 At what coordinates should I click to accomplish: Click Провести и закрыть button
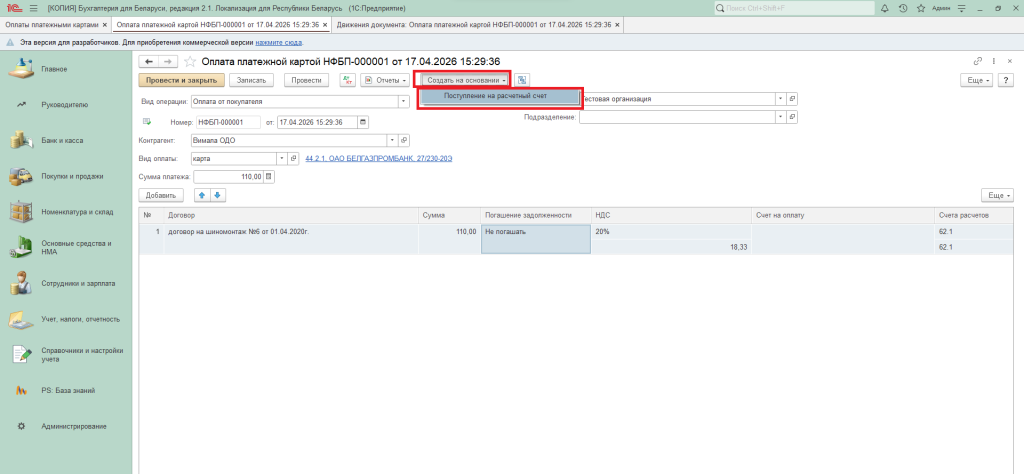(x=181, y=80)
